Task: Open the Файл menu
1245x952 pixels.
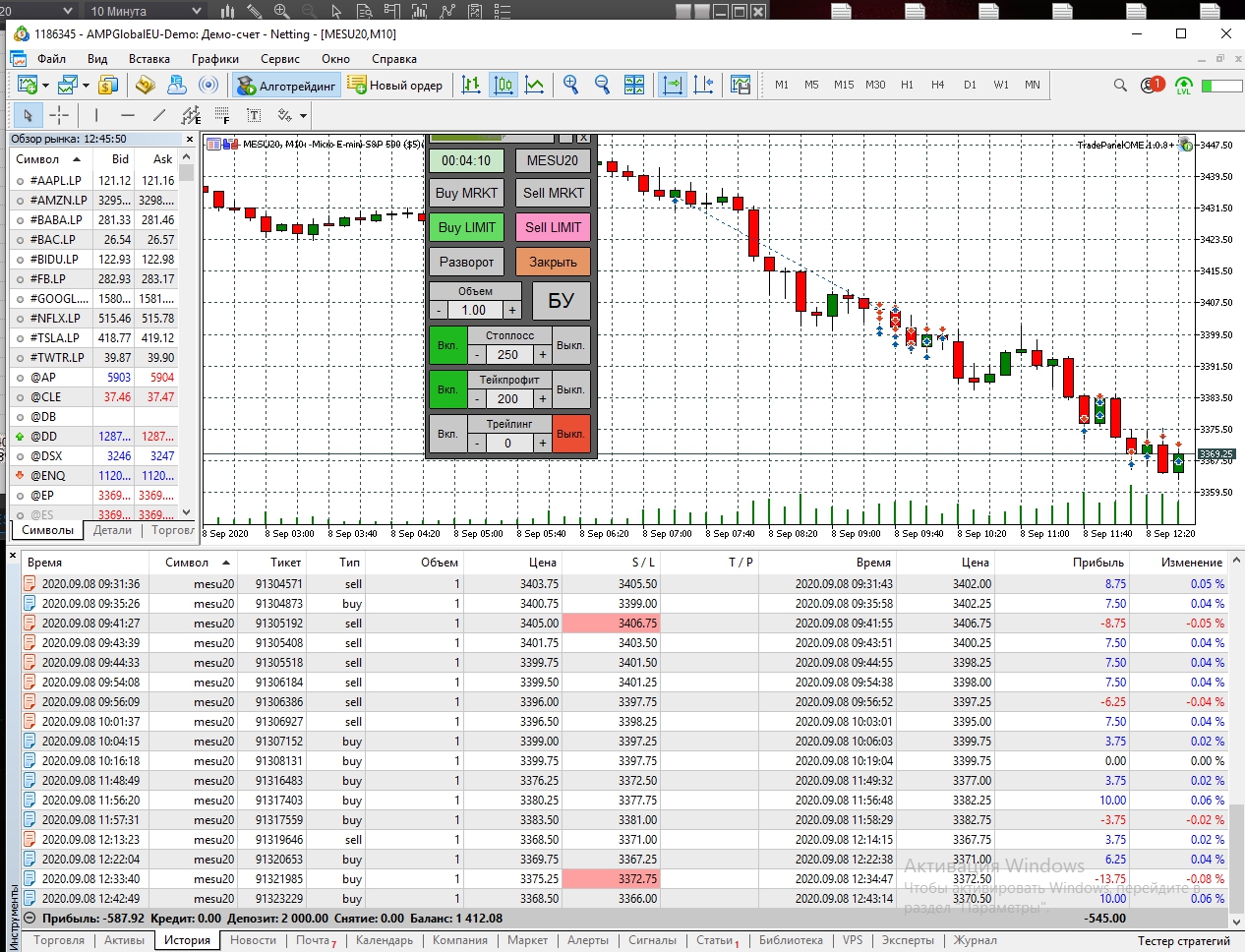Action: 51,59
